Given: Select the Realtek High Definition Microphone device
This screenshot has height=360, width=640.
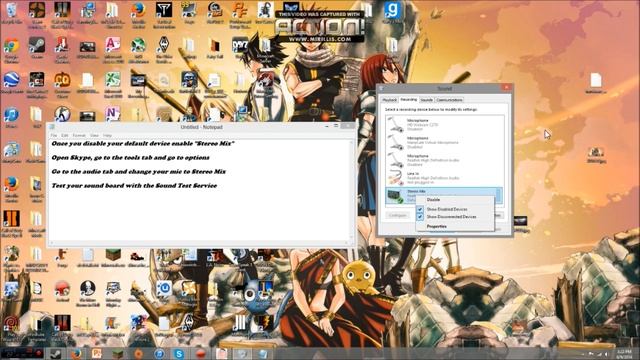Looking at the screenshot, I should pos(444,160).
